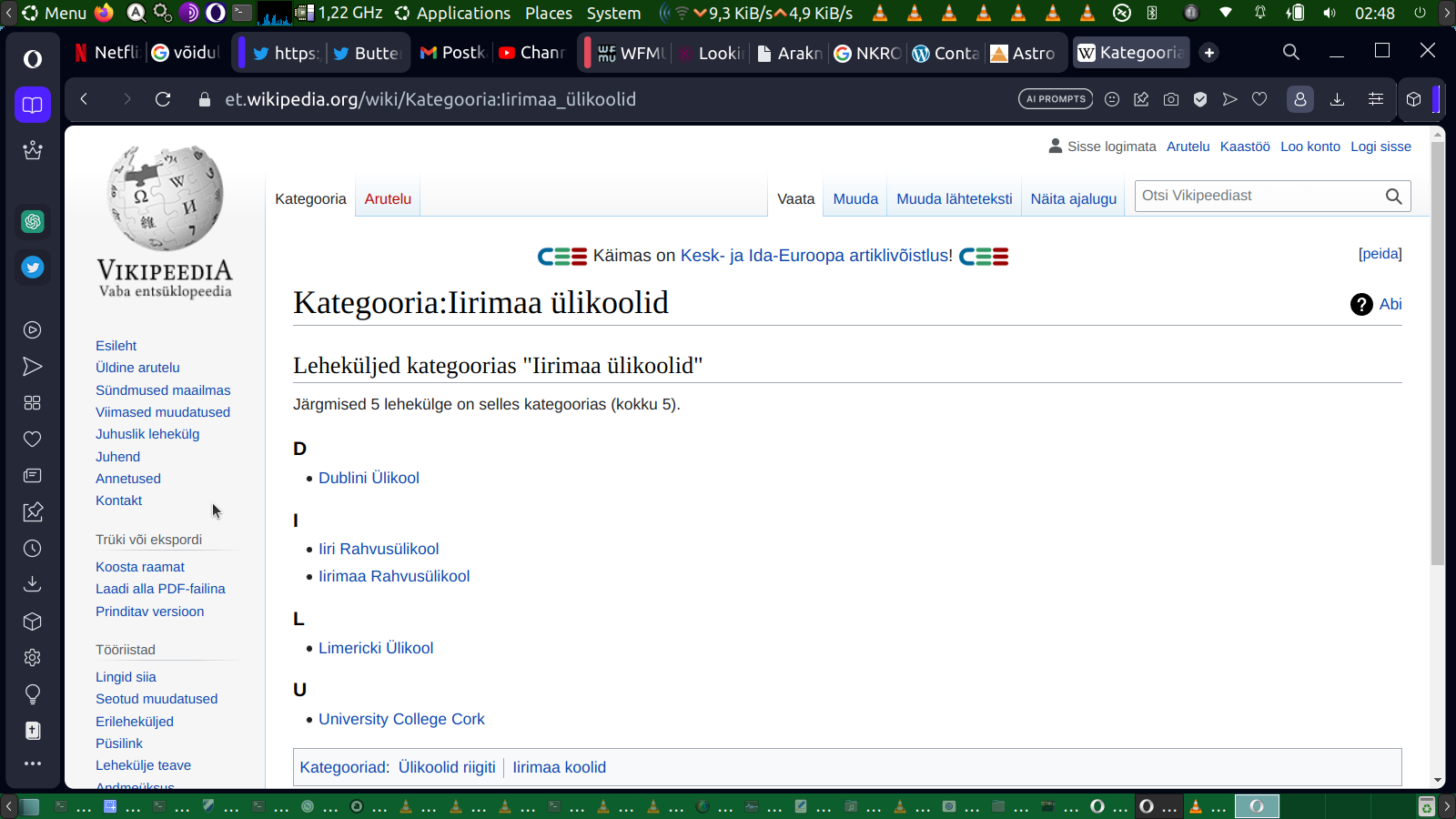Open the Abi help link
This screenshot has height=819, width=1456.
[1390, 304]
